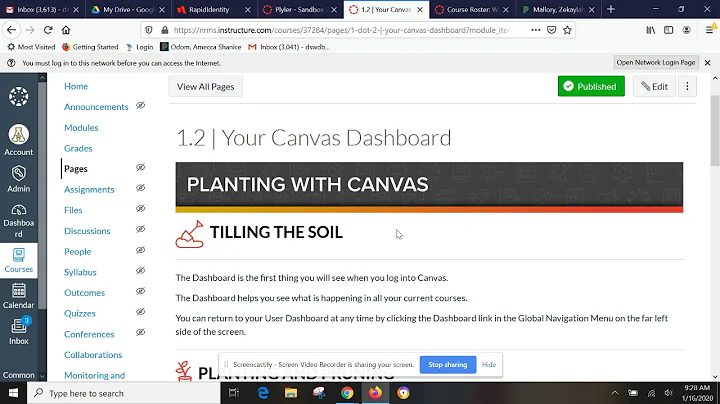Click the Pocket save icon in address bar
The width and height of the screenshot is (720, 404).
[x=552, y=30]
